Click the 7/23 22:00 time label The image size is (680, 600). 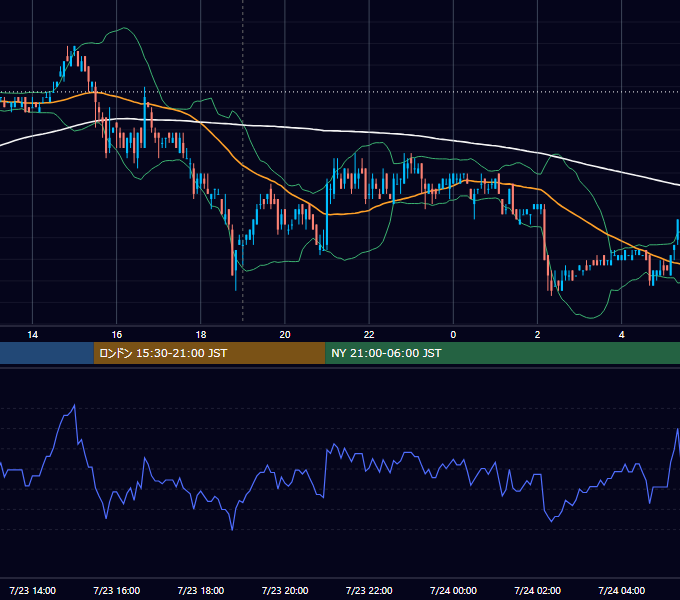[x=369, y=590]
